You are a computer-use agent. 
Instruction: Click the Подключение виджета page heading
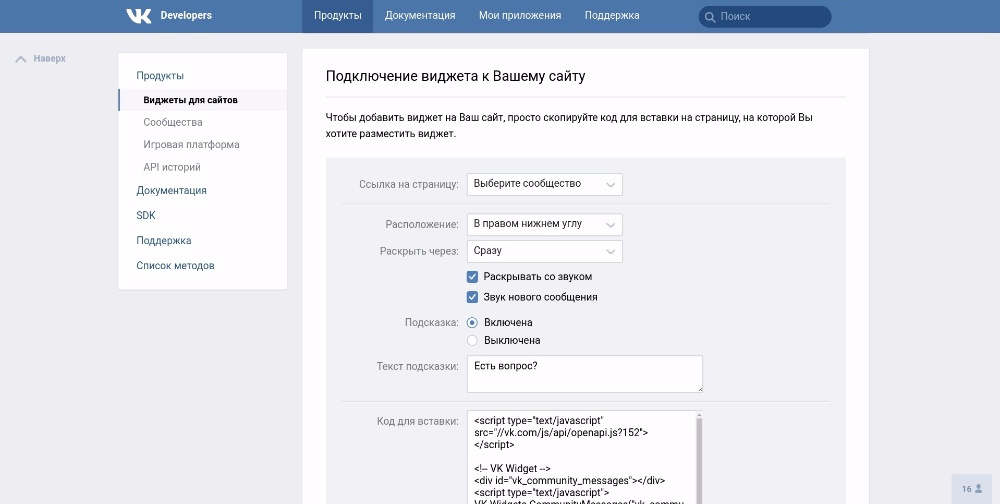click(x=455, y=77)
